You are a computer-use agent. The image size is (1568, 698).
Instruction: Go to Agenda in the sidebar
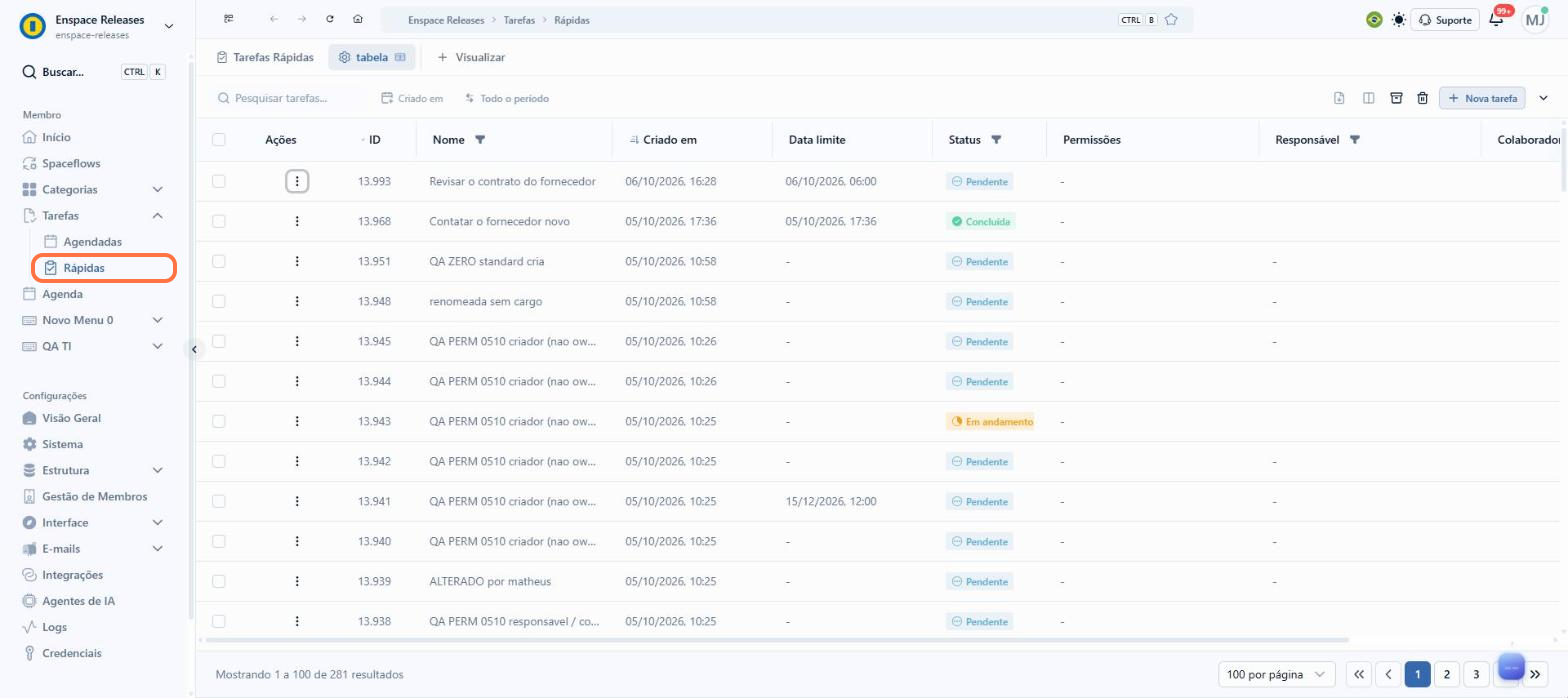62,294
